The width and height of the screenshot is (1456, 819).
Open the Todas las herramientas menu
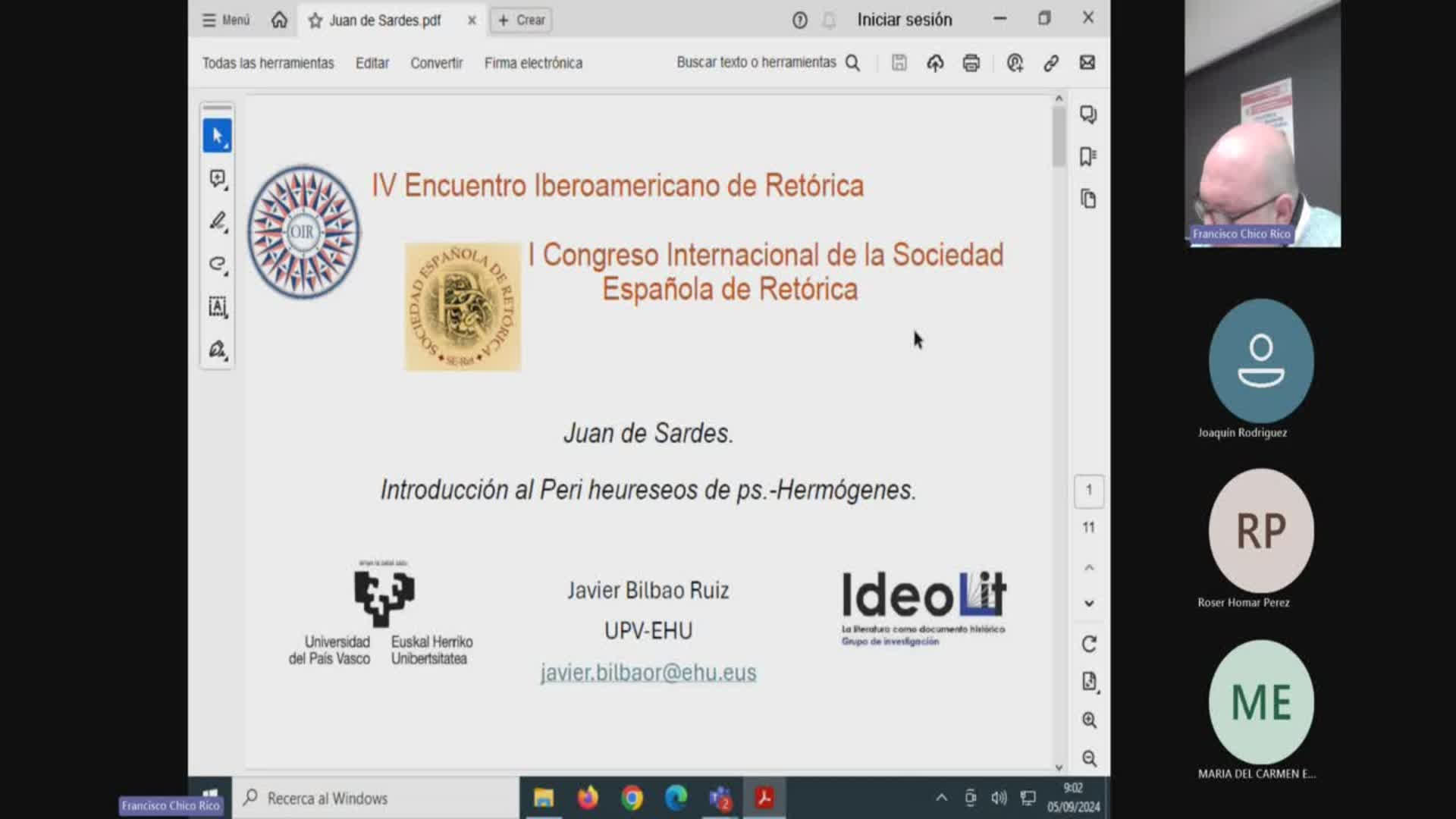(x=268, y=63)
